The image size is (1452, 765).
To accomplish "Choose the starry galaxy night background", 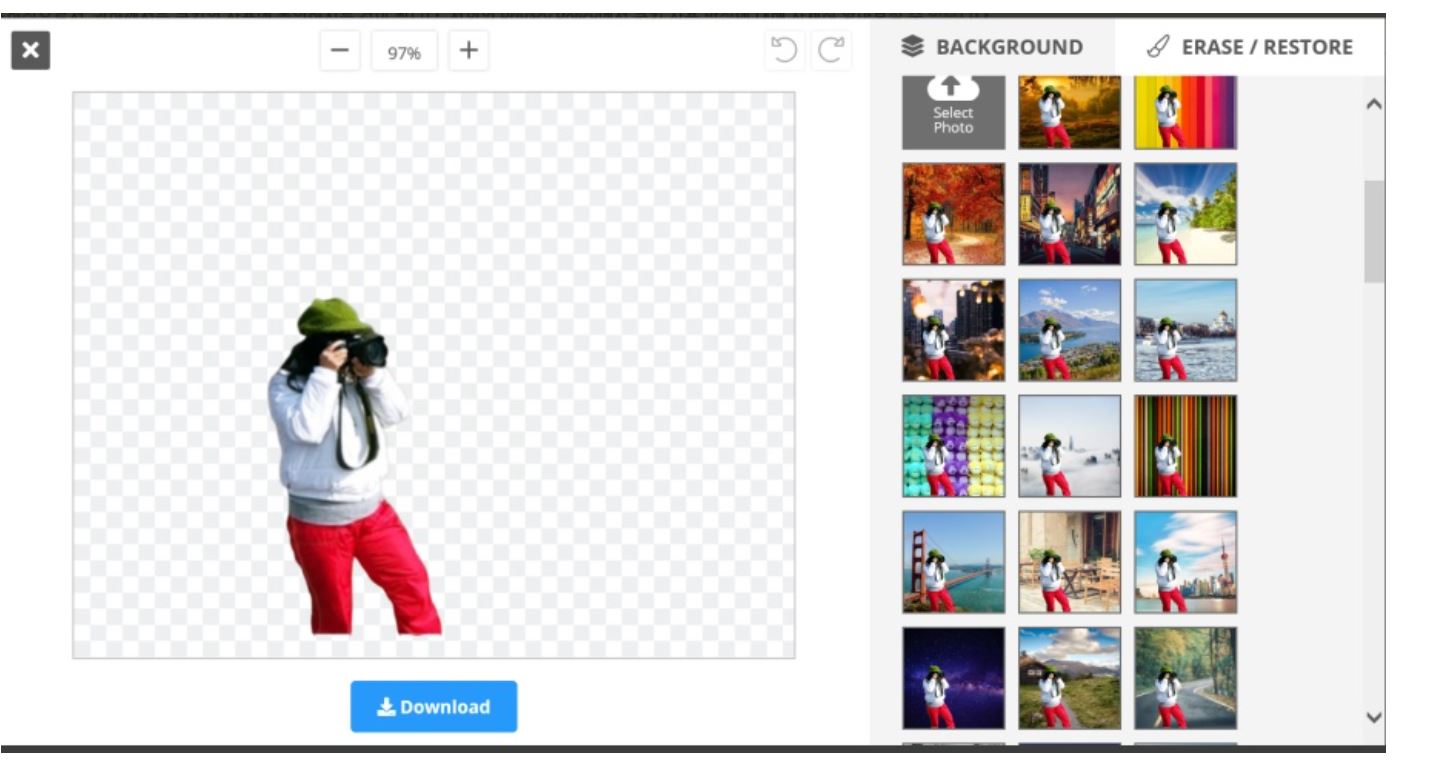I will pos(953,678).
